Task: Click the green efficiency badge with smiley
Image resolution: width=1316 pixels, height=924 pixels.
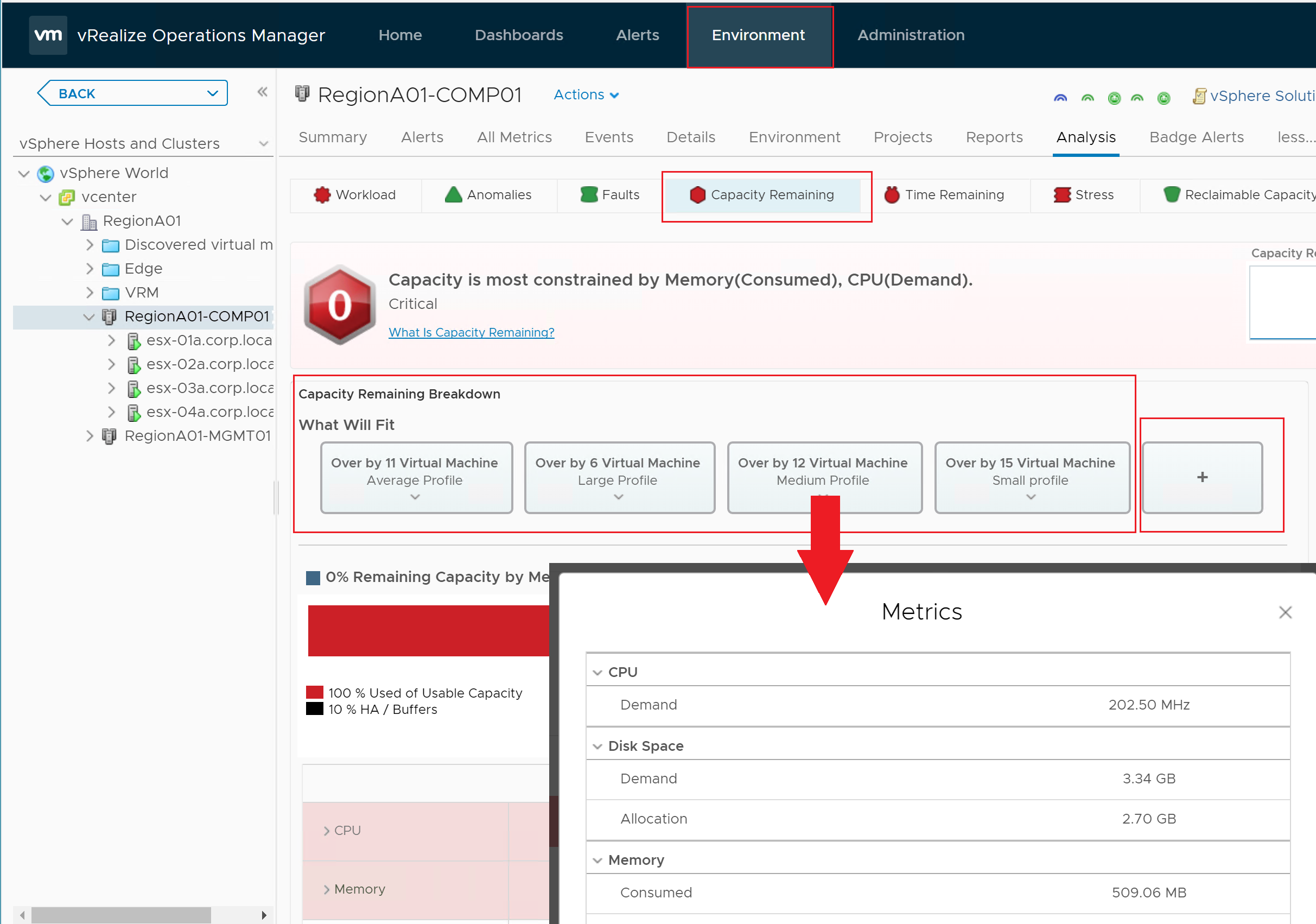Action: pos(1114,98)
